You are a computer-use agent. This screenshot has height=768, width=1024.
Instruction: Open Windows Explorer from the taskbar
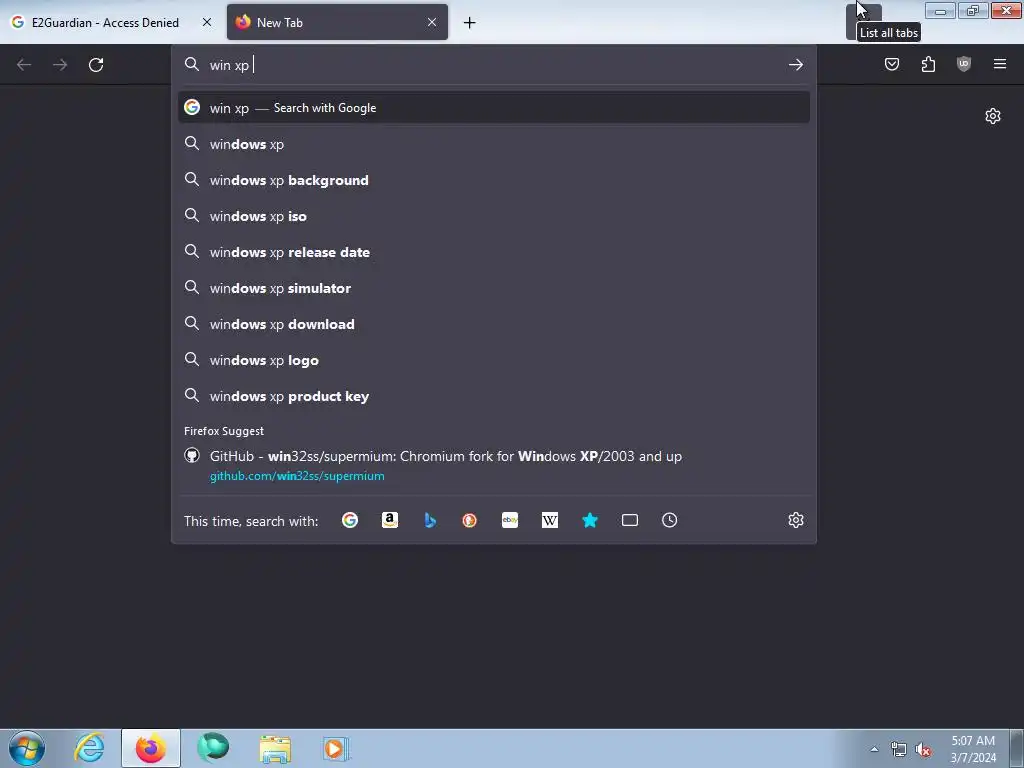pos(275,748)
